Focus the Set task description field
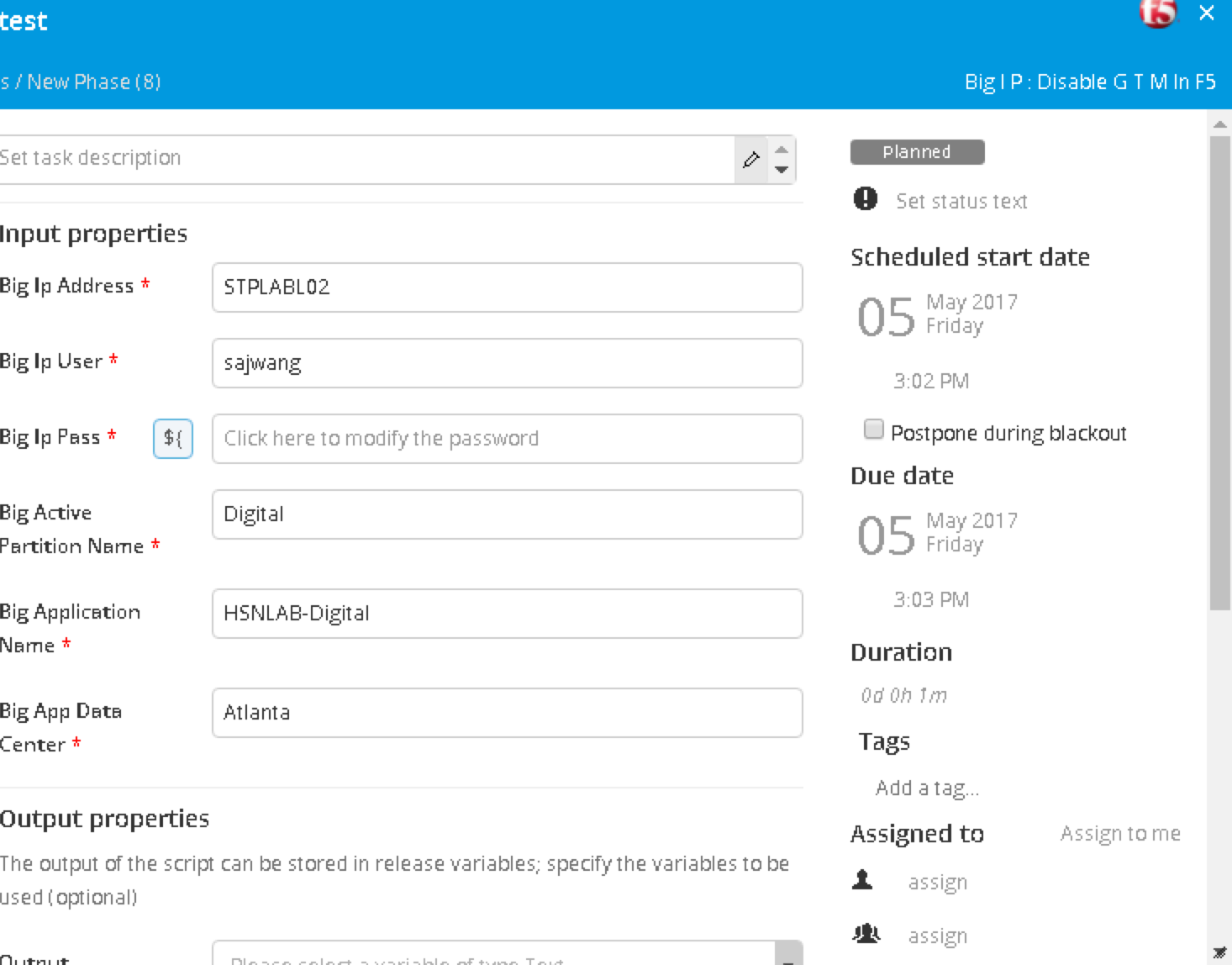Viewport: 1232px width, 965px height. pos(366,159)
